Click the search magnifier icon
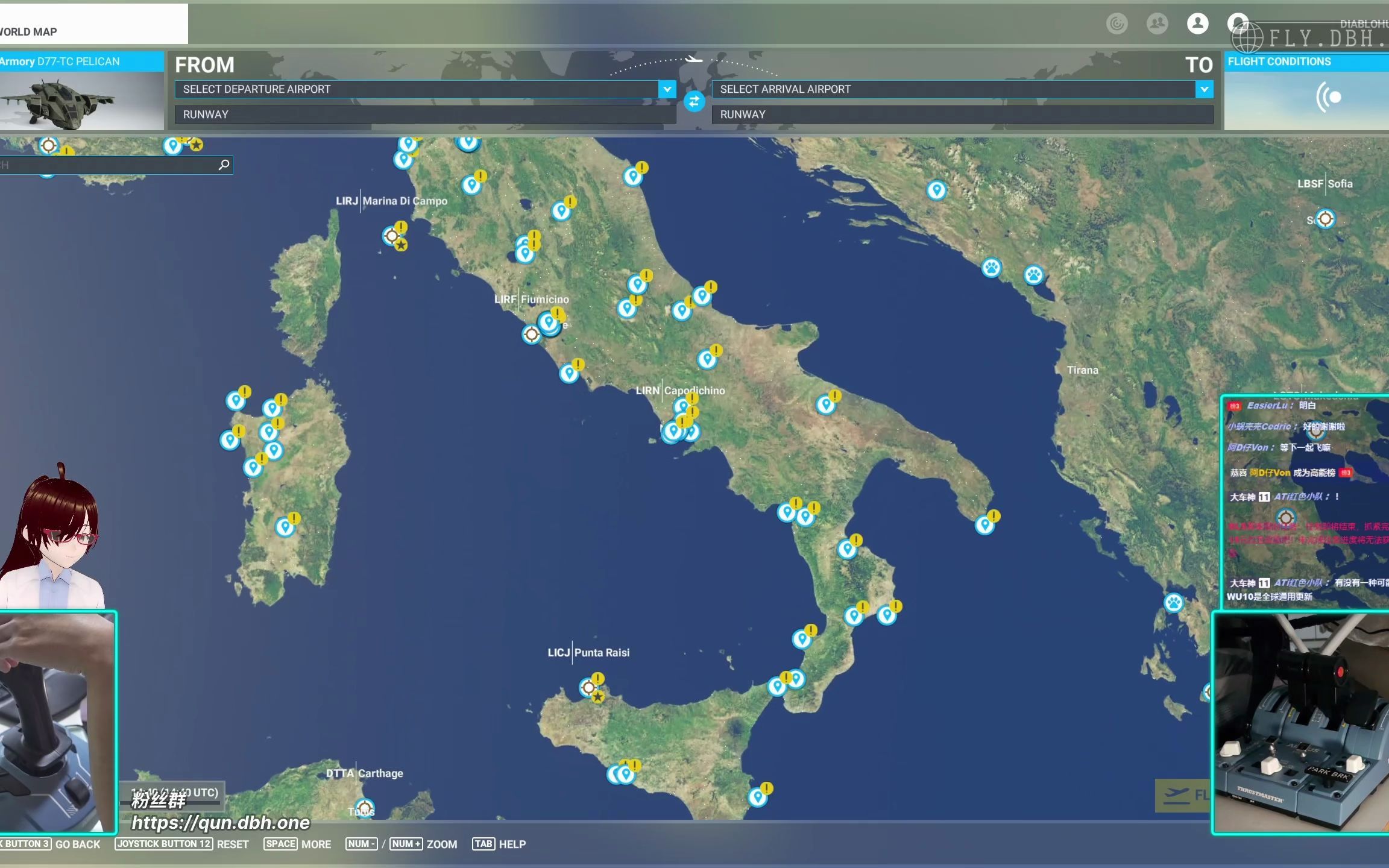The width and height of the screenshot is (1389, 868). pyautogui.click(x=224, y=165)
